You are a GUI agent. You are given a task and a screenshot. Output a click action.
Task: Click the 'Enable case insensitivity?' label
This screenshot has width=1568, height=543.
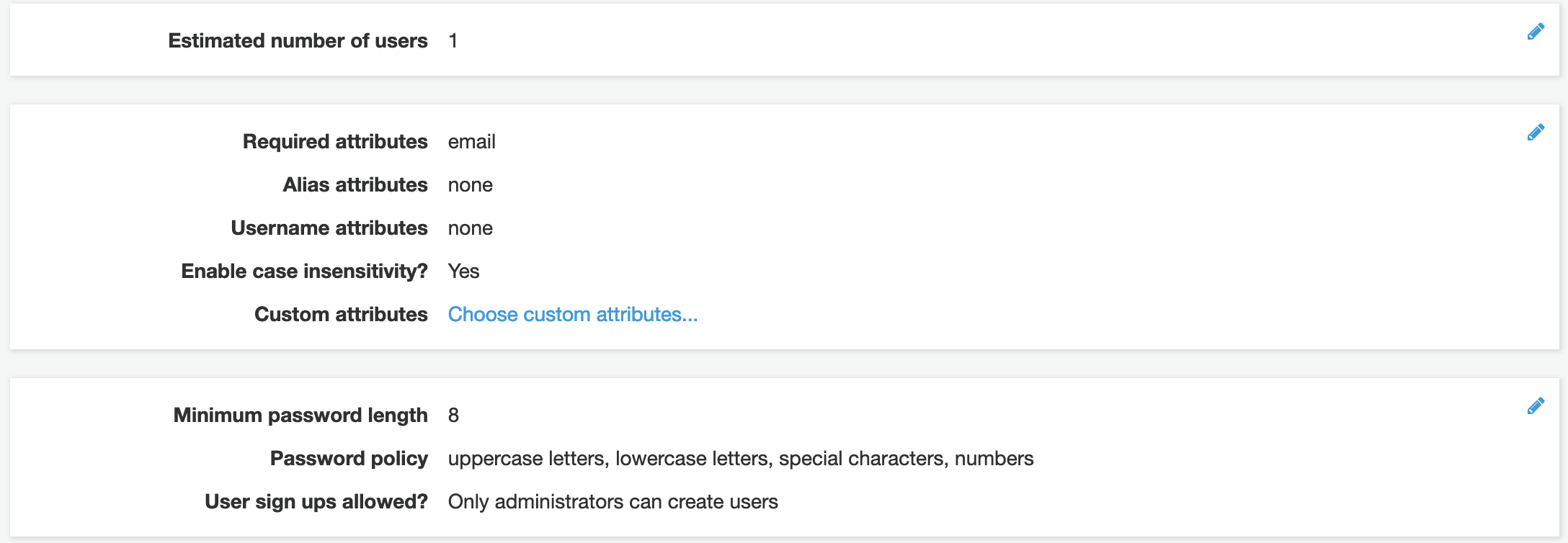[x=304, y=271]
